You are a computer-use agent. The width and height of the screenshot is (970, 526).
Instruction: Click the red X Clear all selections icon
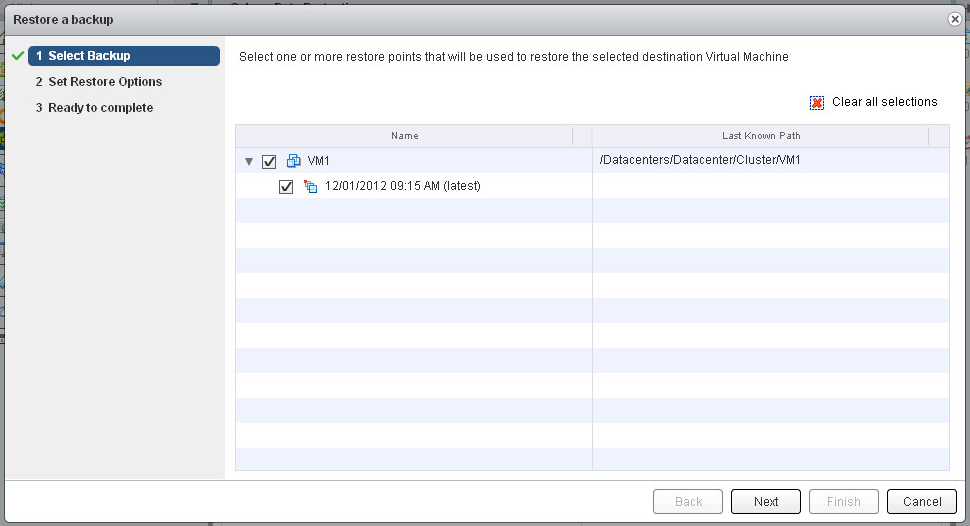tap(817, 103)
